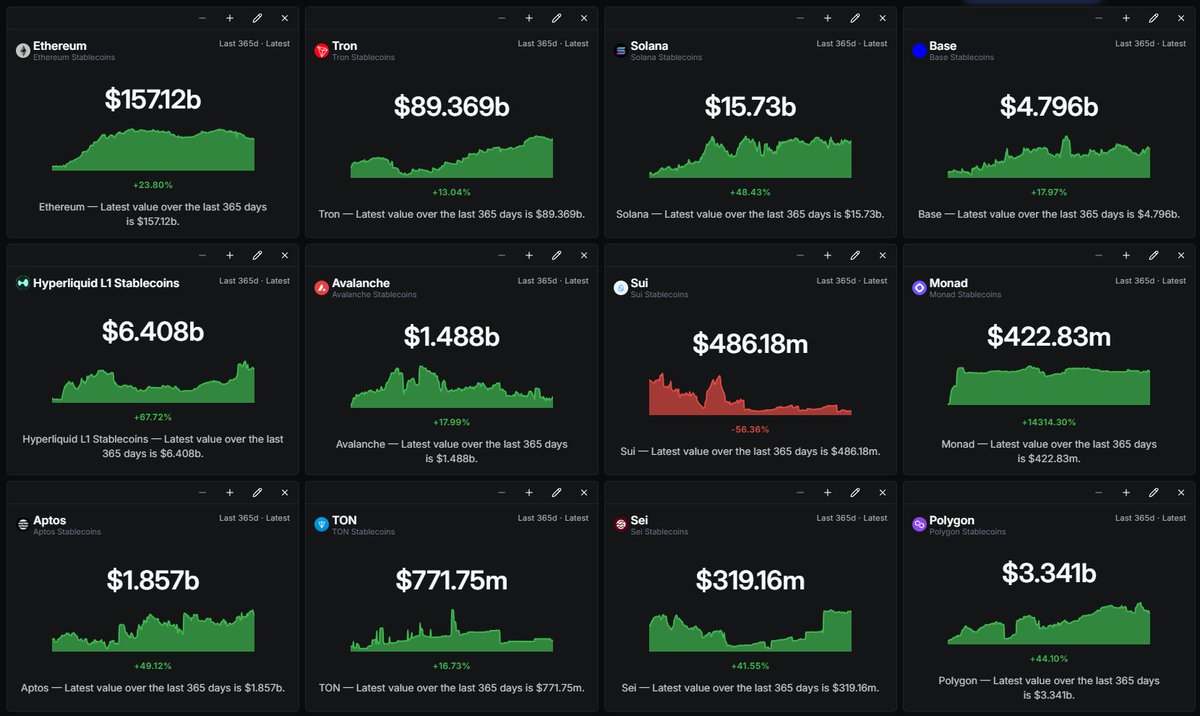
Task: Click 'Last 365d · Latest' on TON card
Action: click(553, 518)
